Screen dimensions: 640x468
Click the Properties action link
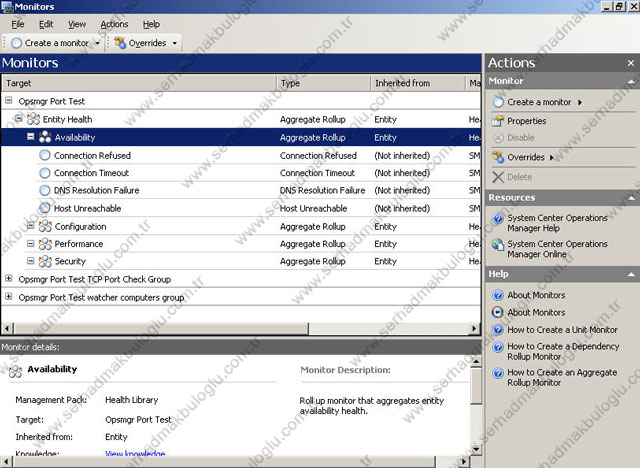click(527, 121)
